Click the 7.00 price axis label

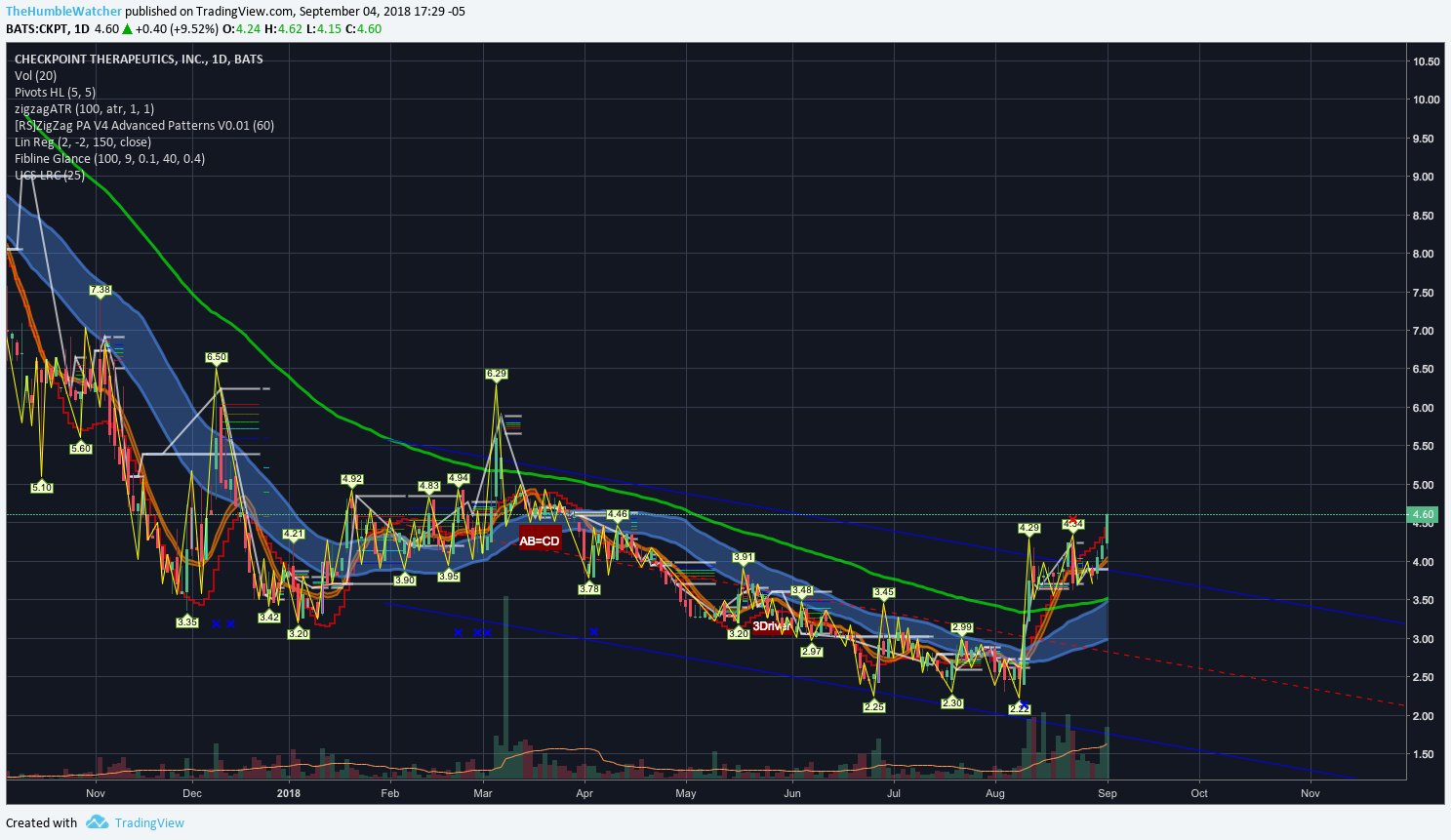pos(1426,331)
